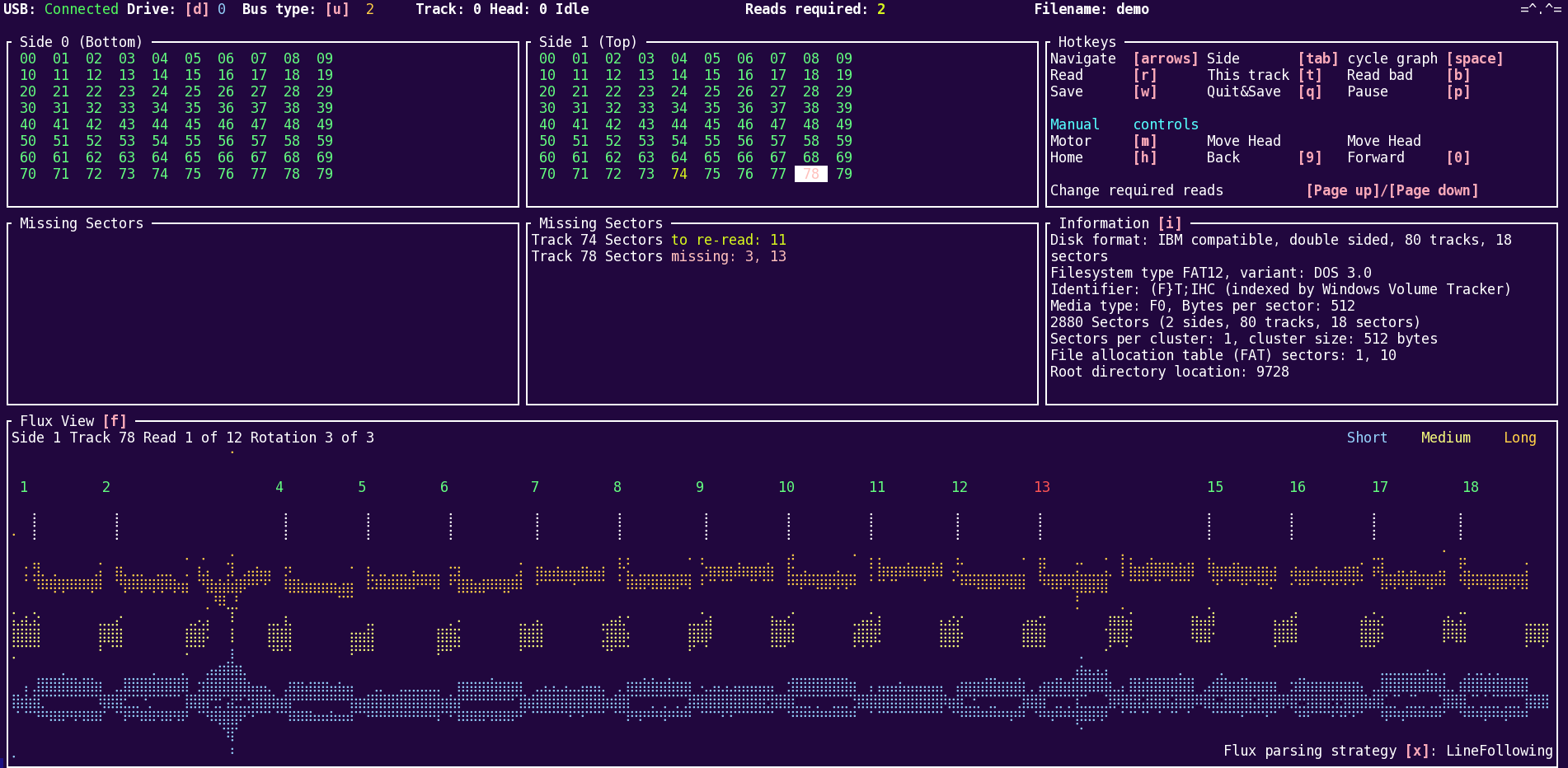The image size is (1568, 768).
Task: Click the [arrows] Navigate hotkey
Action: [1166, 59]
